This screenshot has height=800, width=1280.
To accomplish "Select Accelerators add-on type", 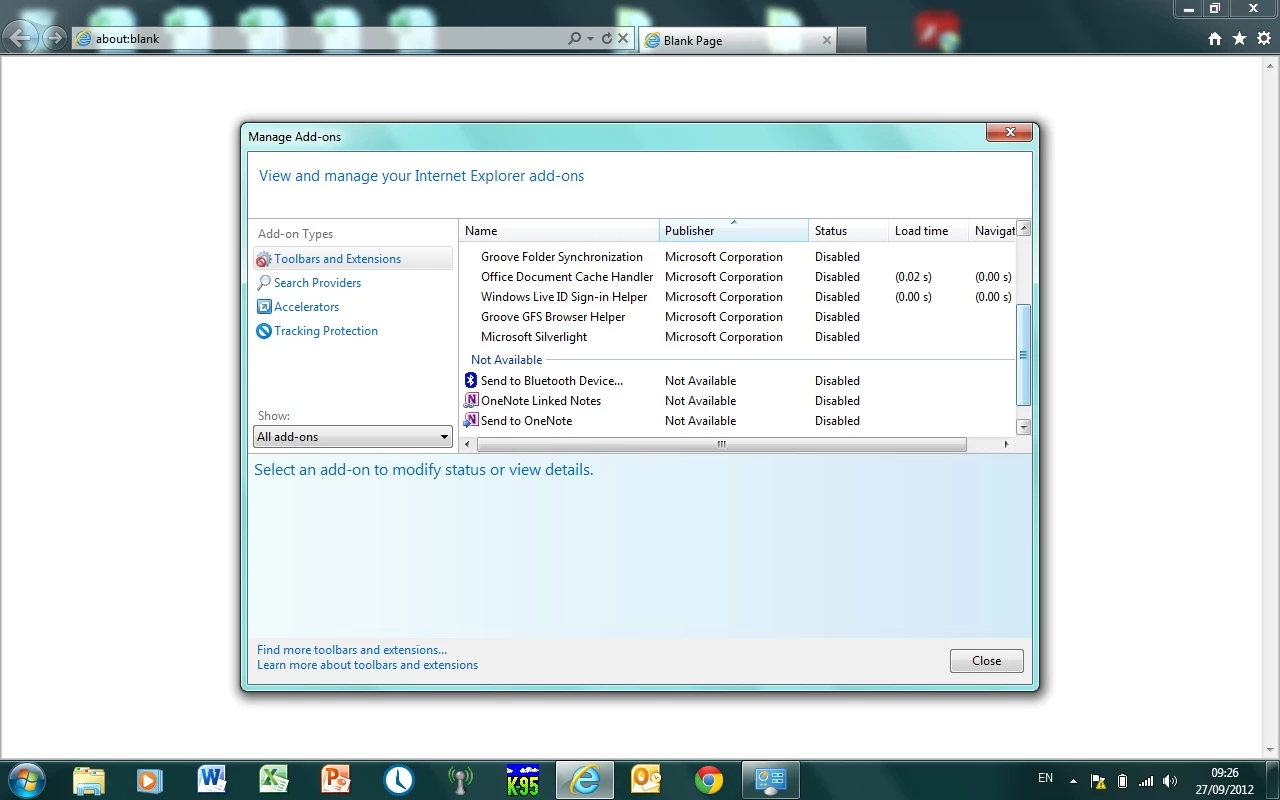I will (x=306, y=307).
